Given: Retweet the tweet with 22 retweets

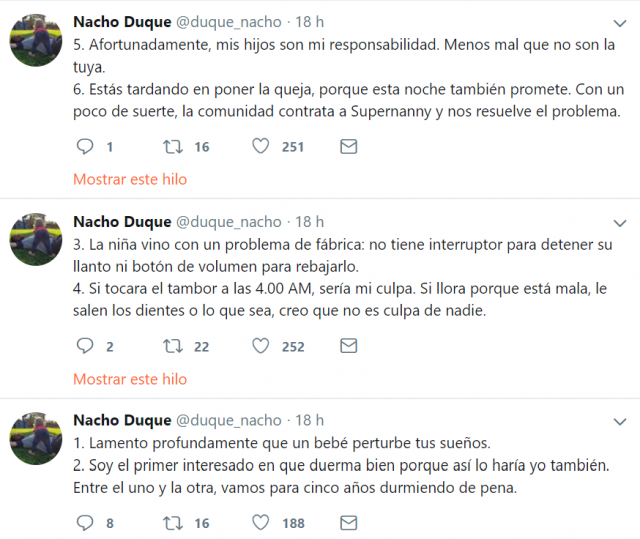Looking at the screenshot, I should [x=173, y=346].
